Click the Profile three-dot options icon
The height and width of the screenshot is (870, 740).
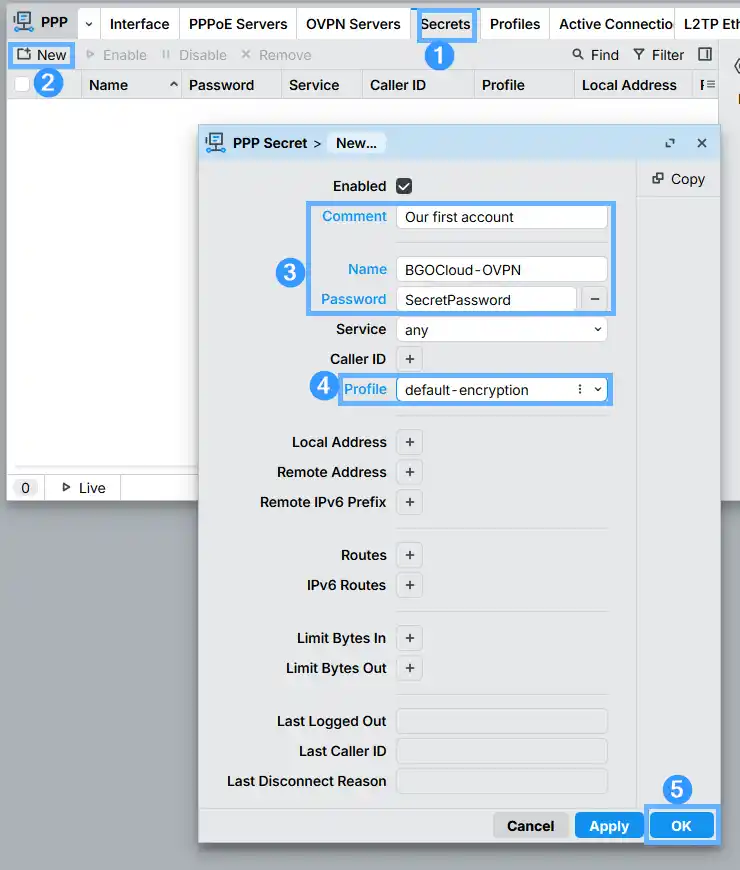pyautogui.click(x=580, y=390)
